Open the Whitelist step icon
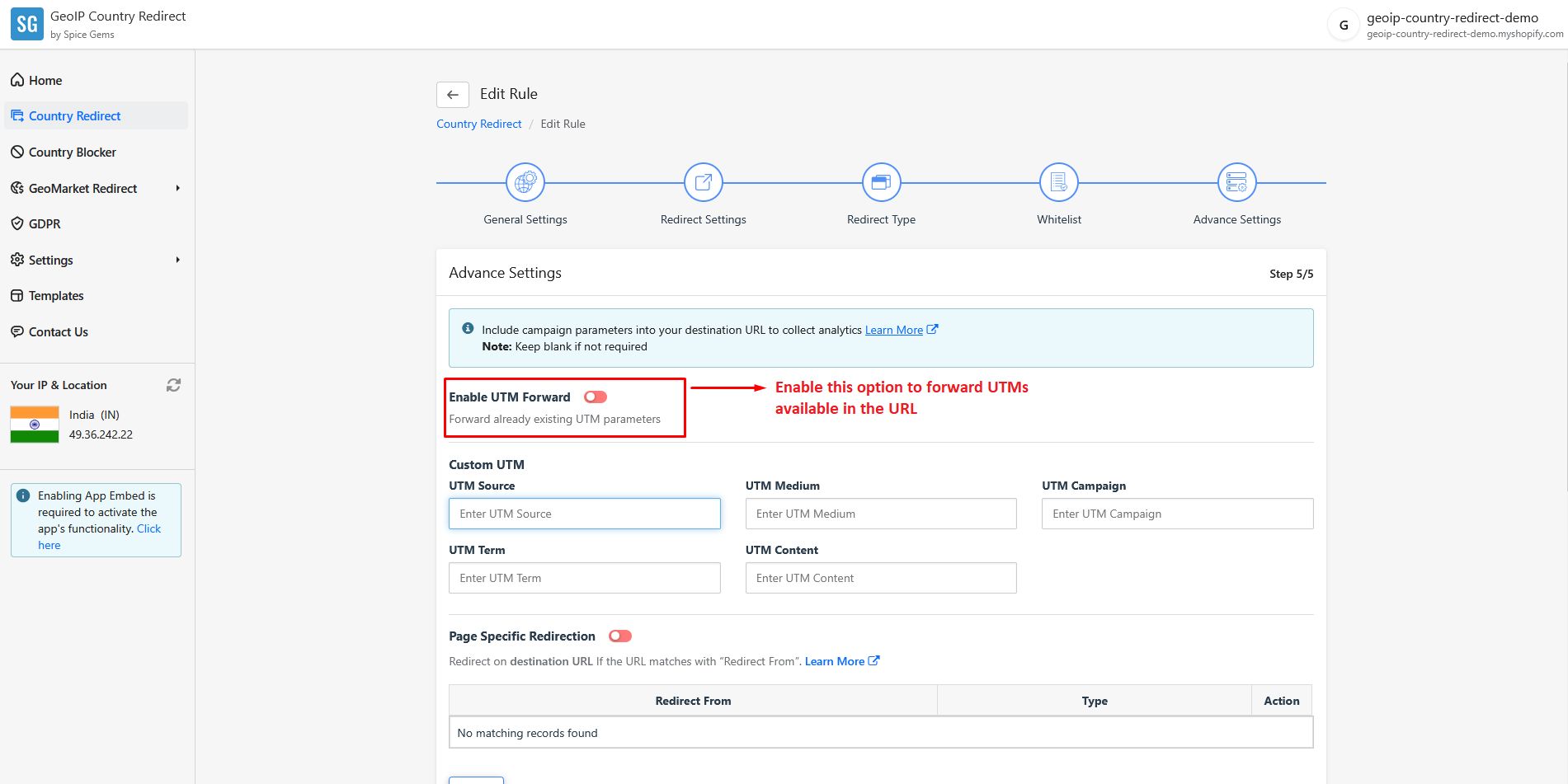 tap(1059, 182)
